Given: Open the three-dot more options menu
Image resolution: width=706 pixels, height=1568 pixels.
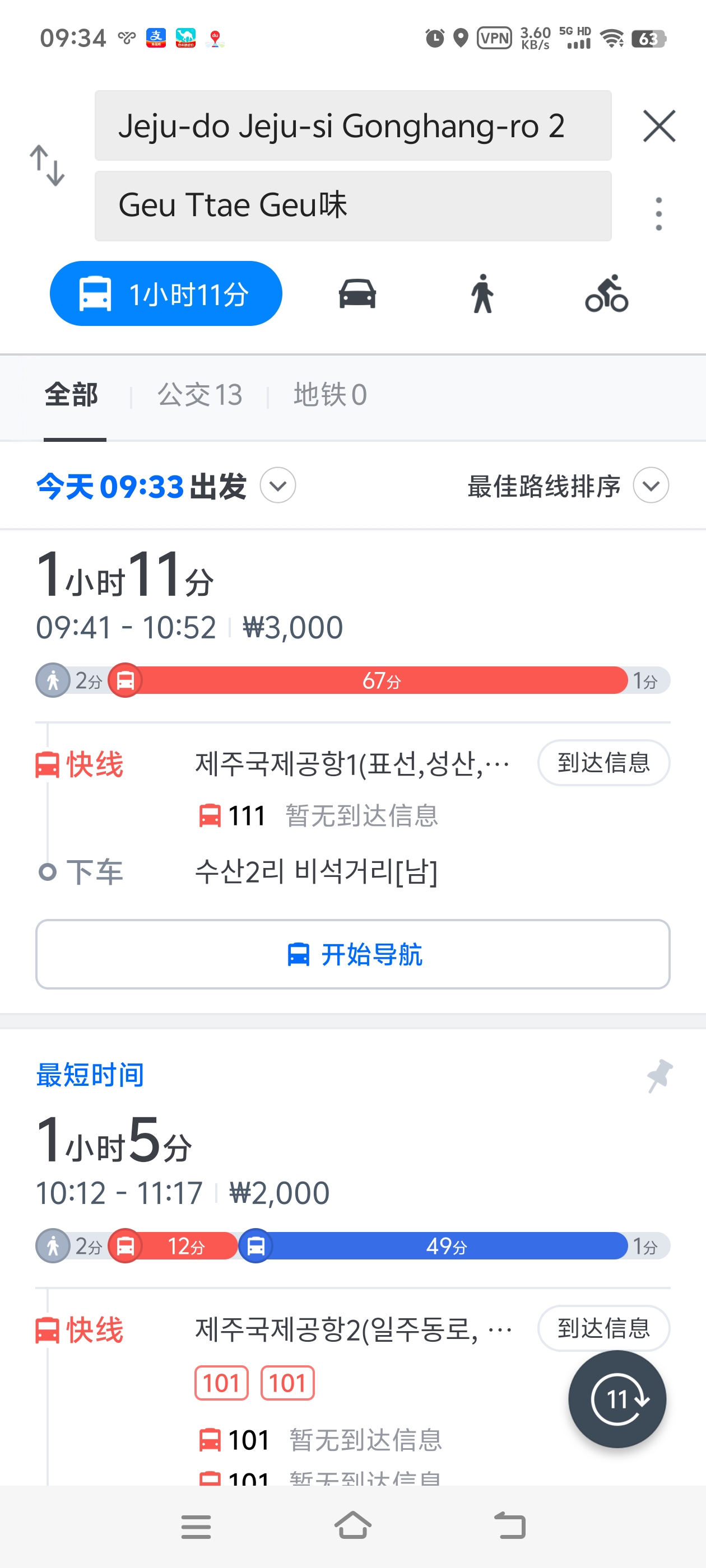Looking at the screenshot, I should 658,214.
